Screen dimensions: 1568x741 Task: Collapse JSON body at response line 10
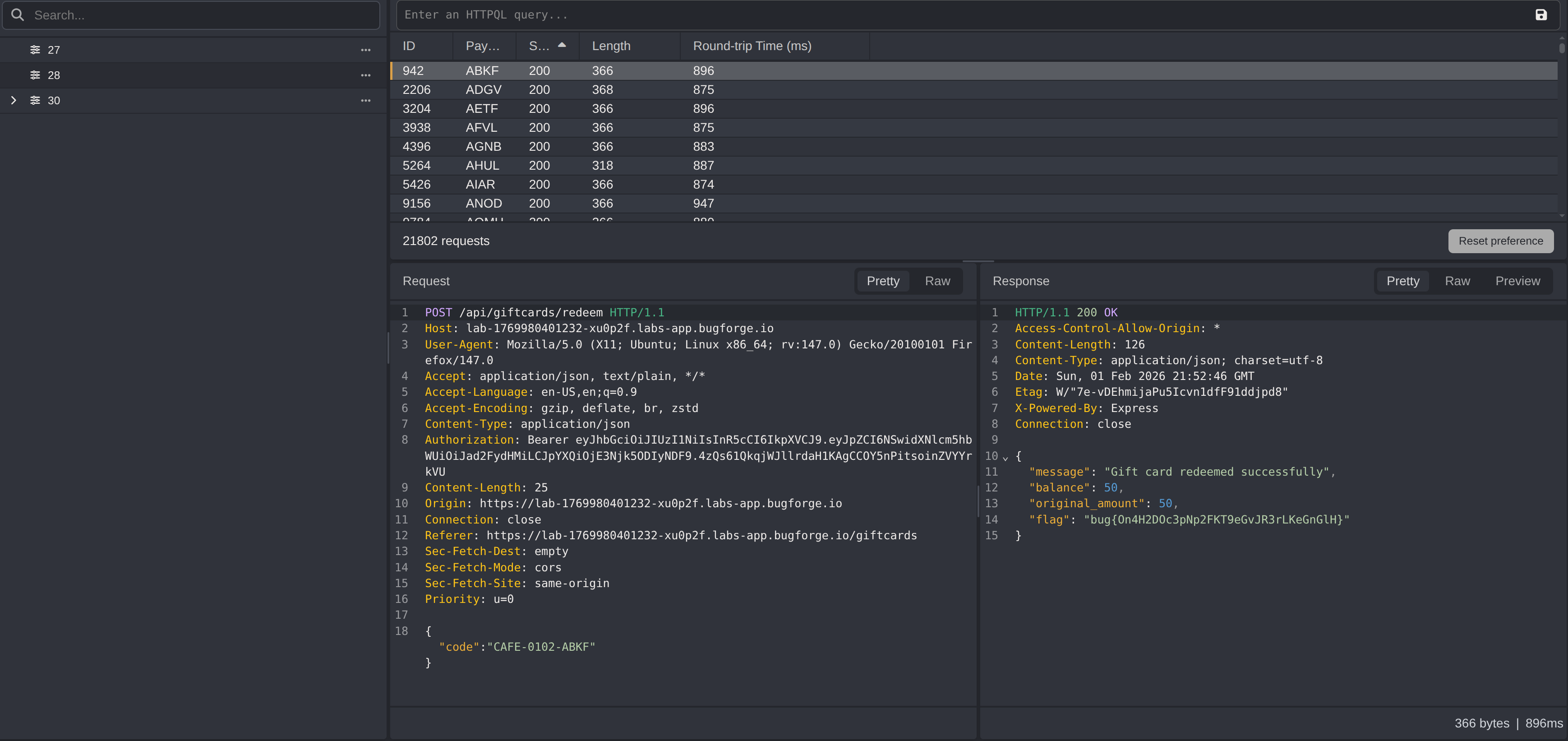[1005, 457]
